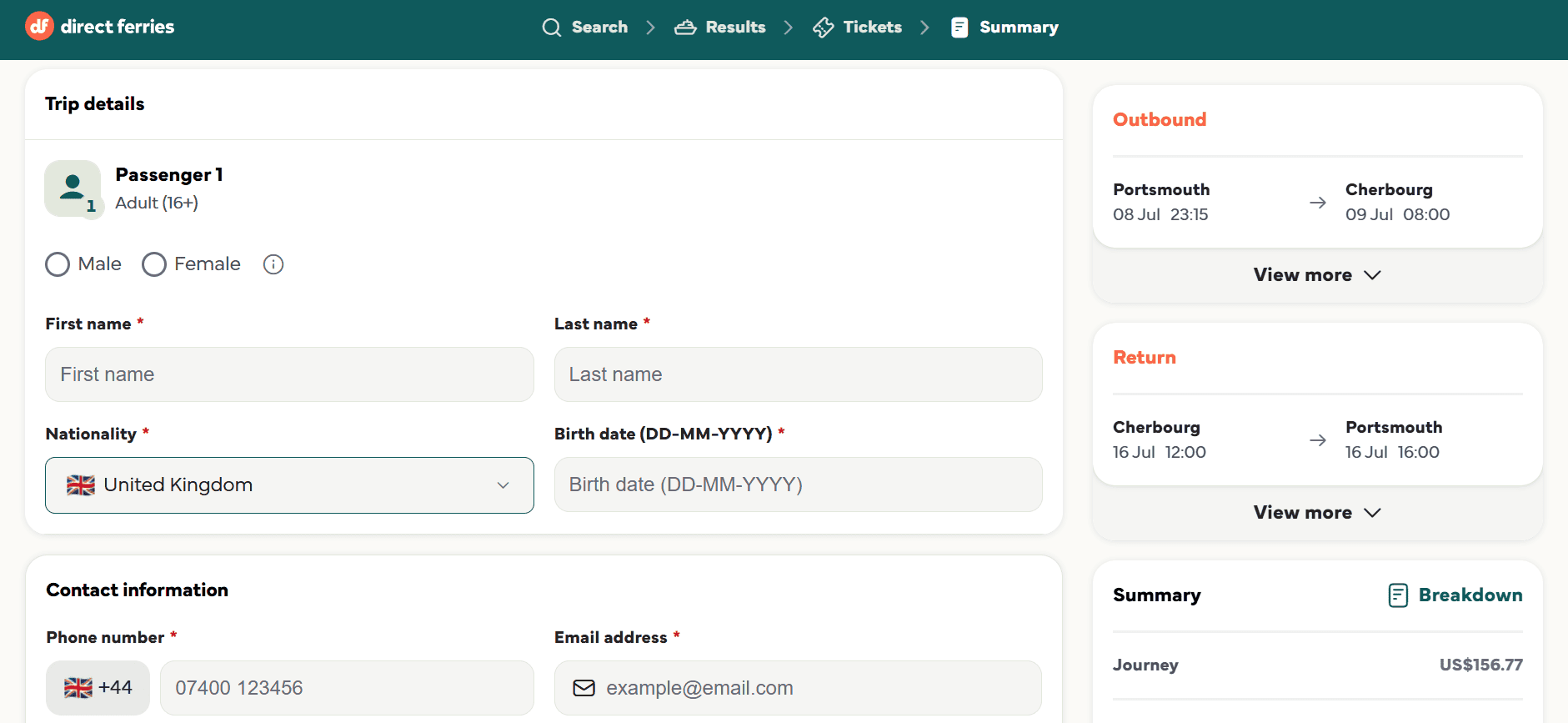Click the Breakdown receipt icon

tap(1398, 595)
